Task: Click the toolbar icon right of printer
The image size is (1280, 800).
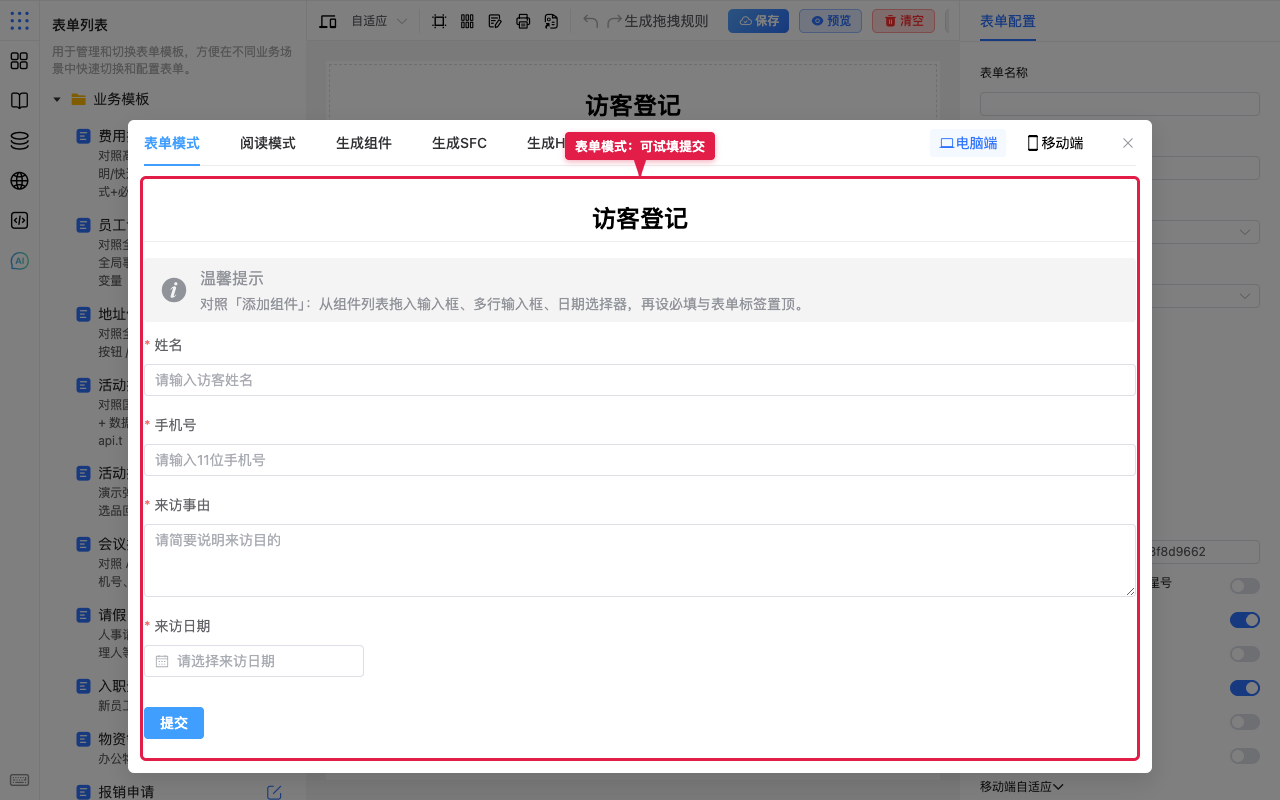Action: point(551,21)
